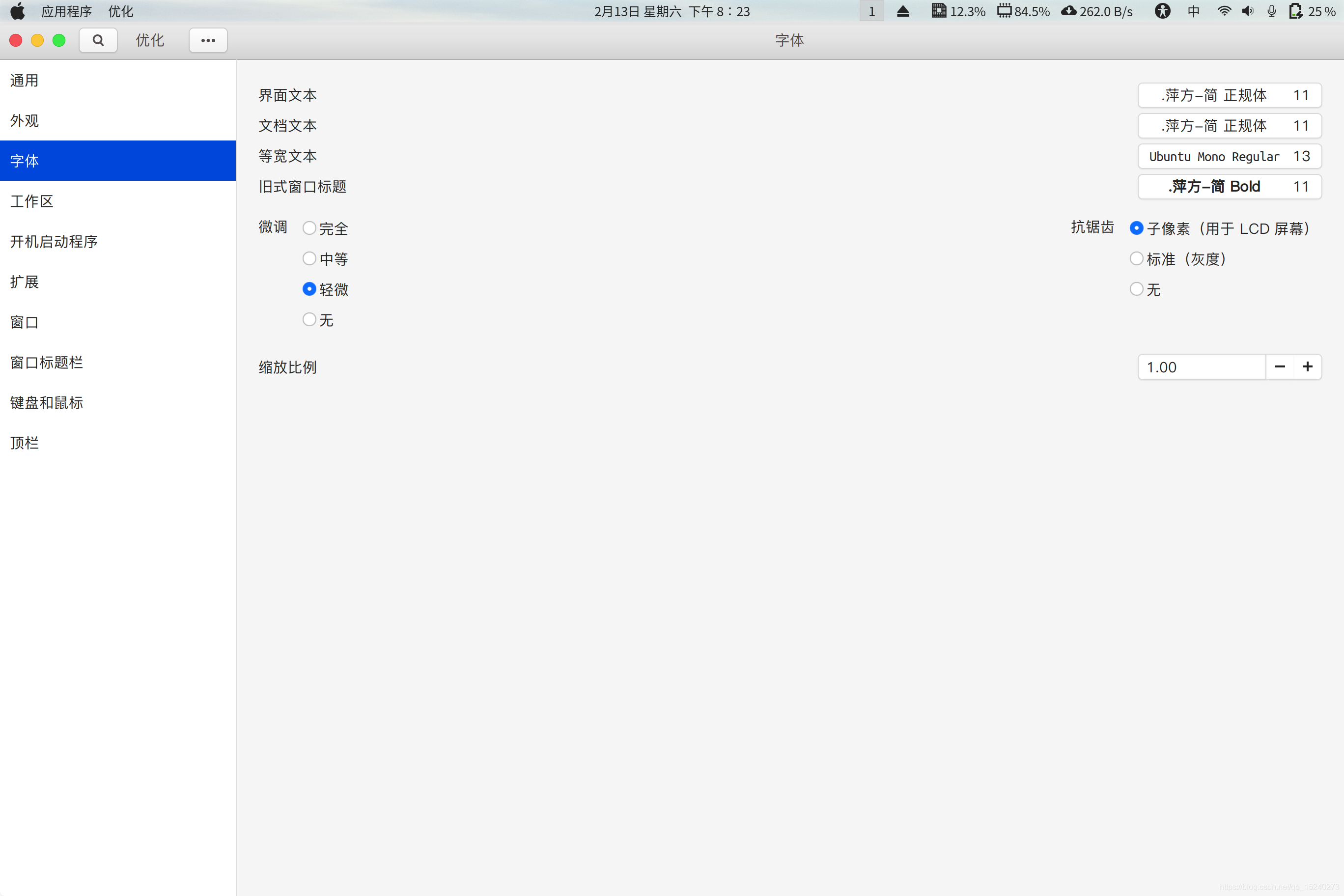The image size is (1344, 896).
Task: Open 窗口 settings section
Action: tap(118, 322)
